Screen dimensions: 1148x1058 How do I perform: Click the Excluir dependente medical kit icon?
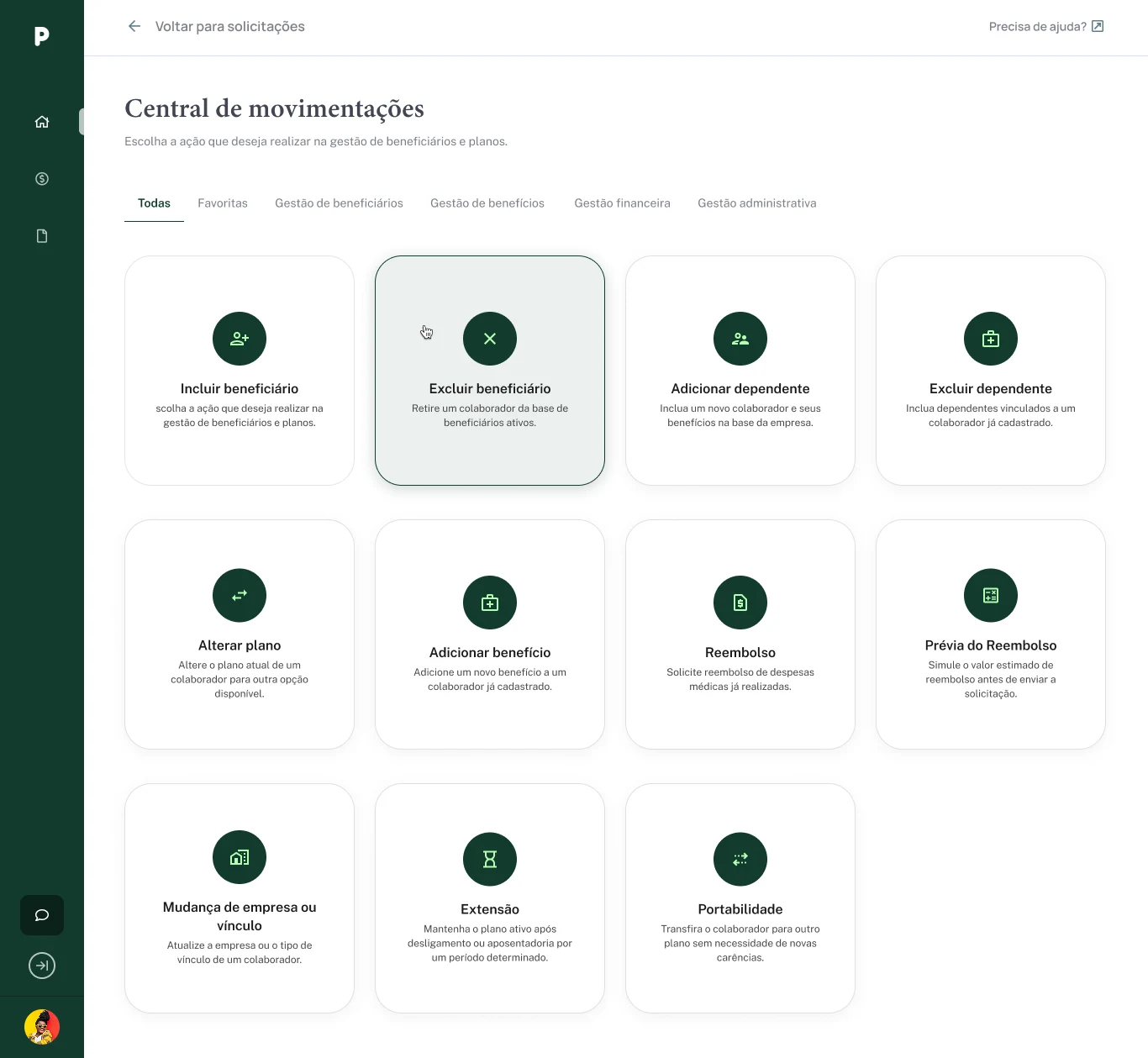point(991,339)
